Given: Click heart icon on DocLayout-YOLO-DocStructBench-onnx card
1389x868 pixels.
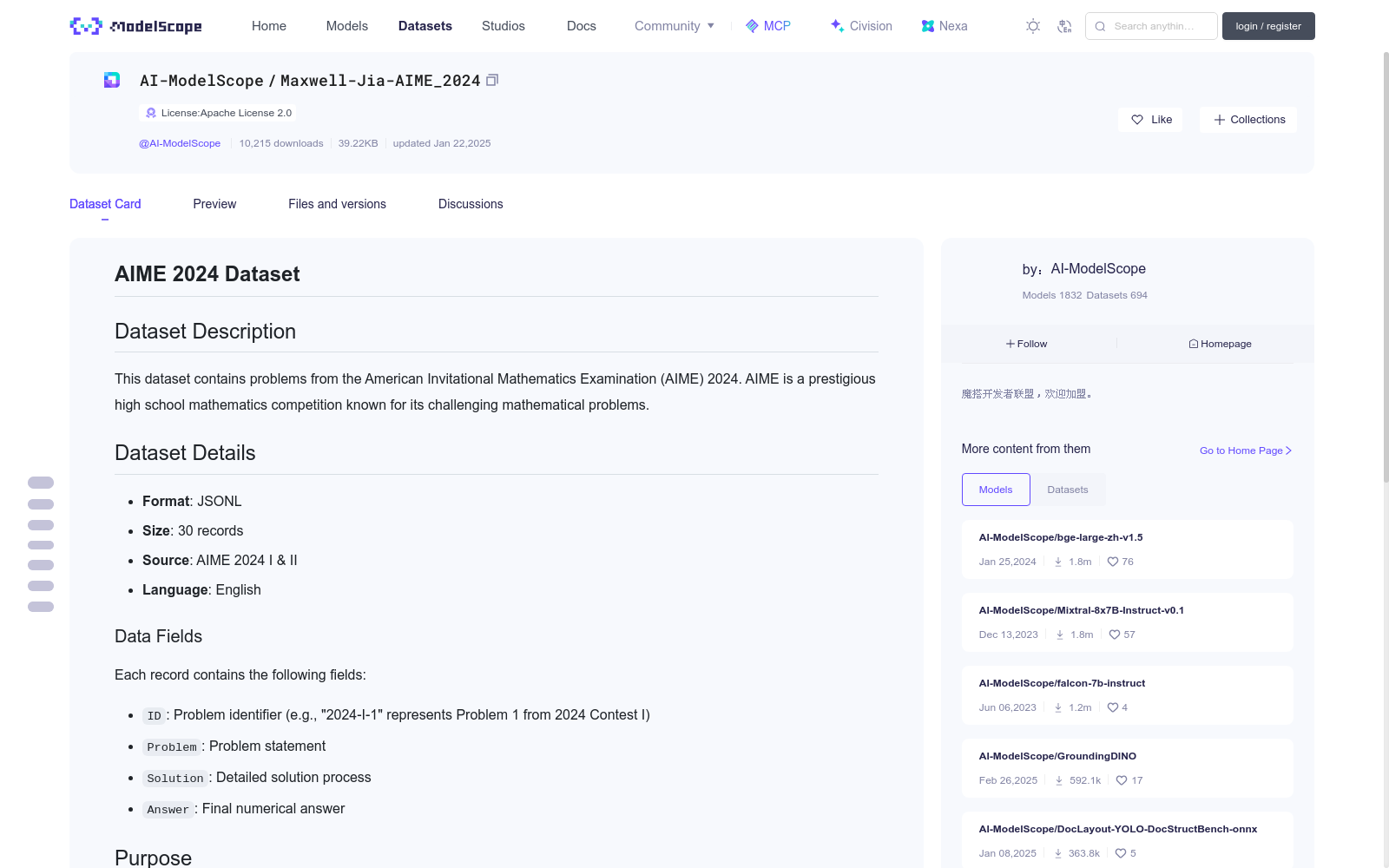Looking at the screenshot, I should [1121, 853].
